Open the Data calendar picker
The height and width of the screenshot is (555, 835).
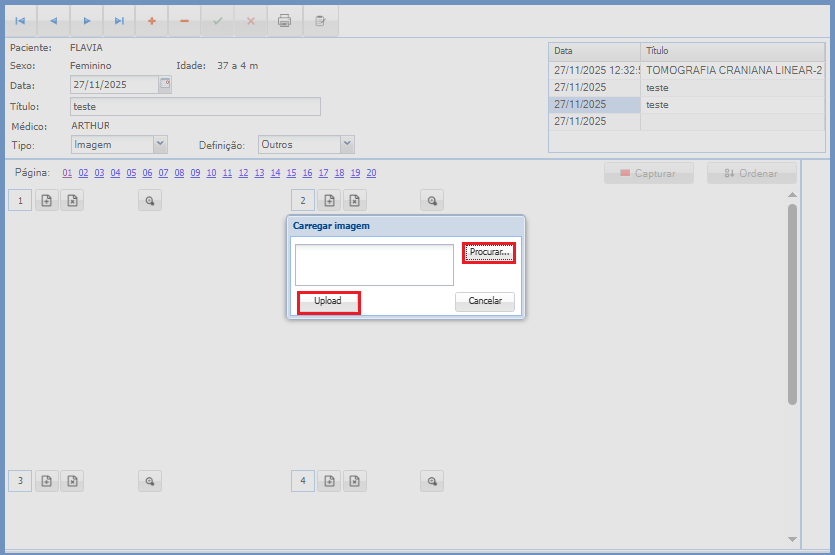[165, 84]
